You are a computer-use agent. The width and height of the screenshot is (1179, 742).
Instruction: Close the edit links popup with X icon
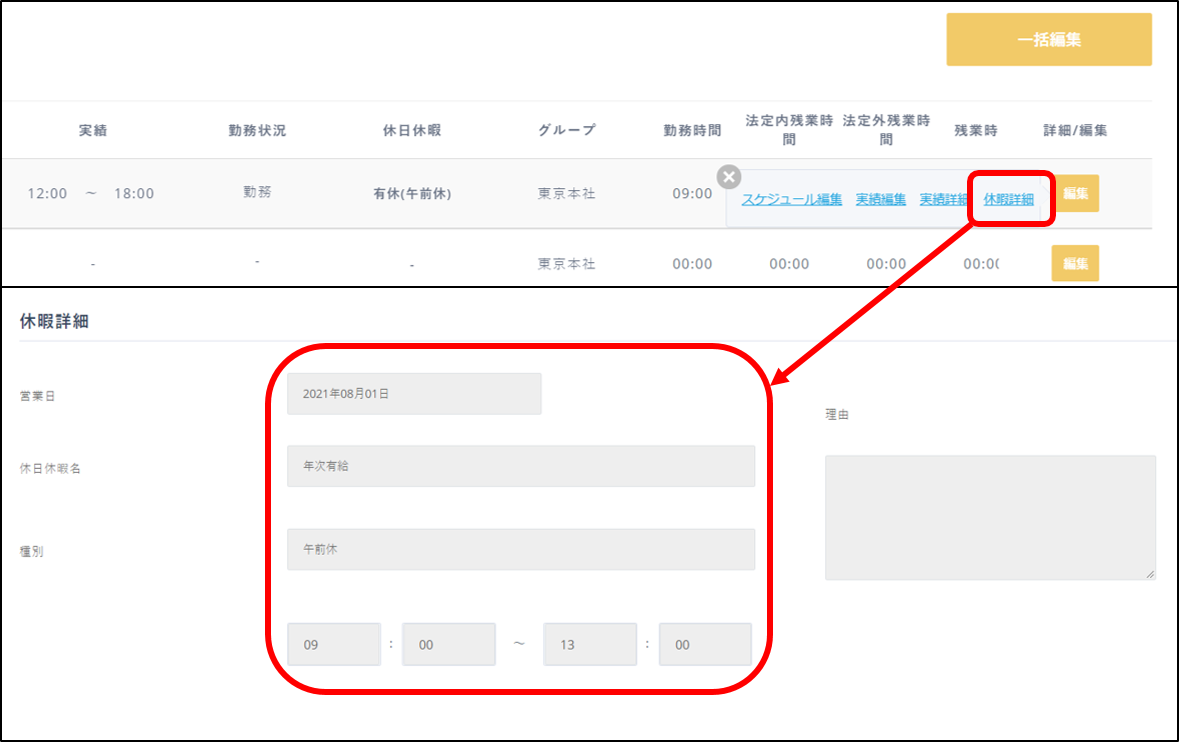point(729,177)
